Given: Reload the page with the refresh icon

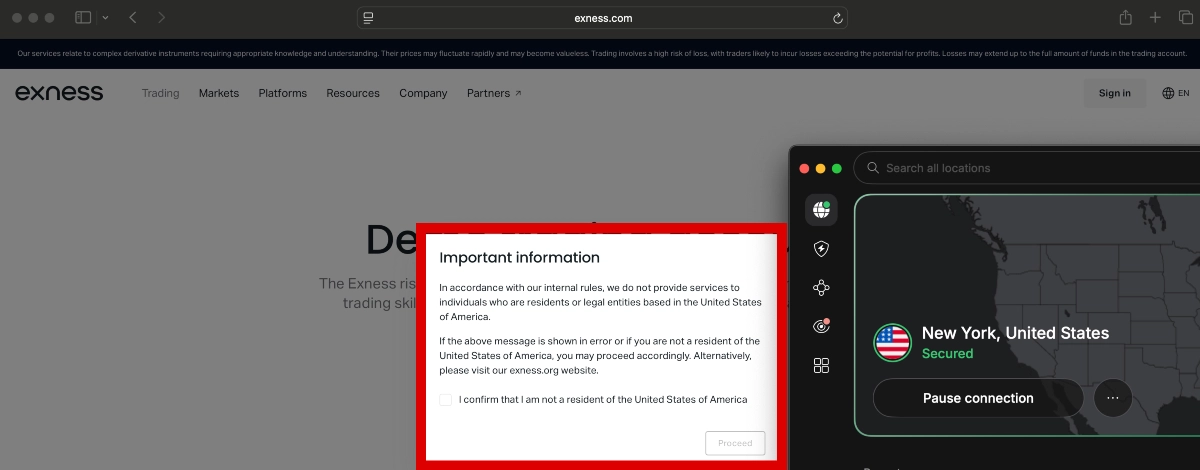Looking at the screenshot, I should (837, 18).
